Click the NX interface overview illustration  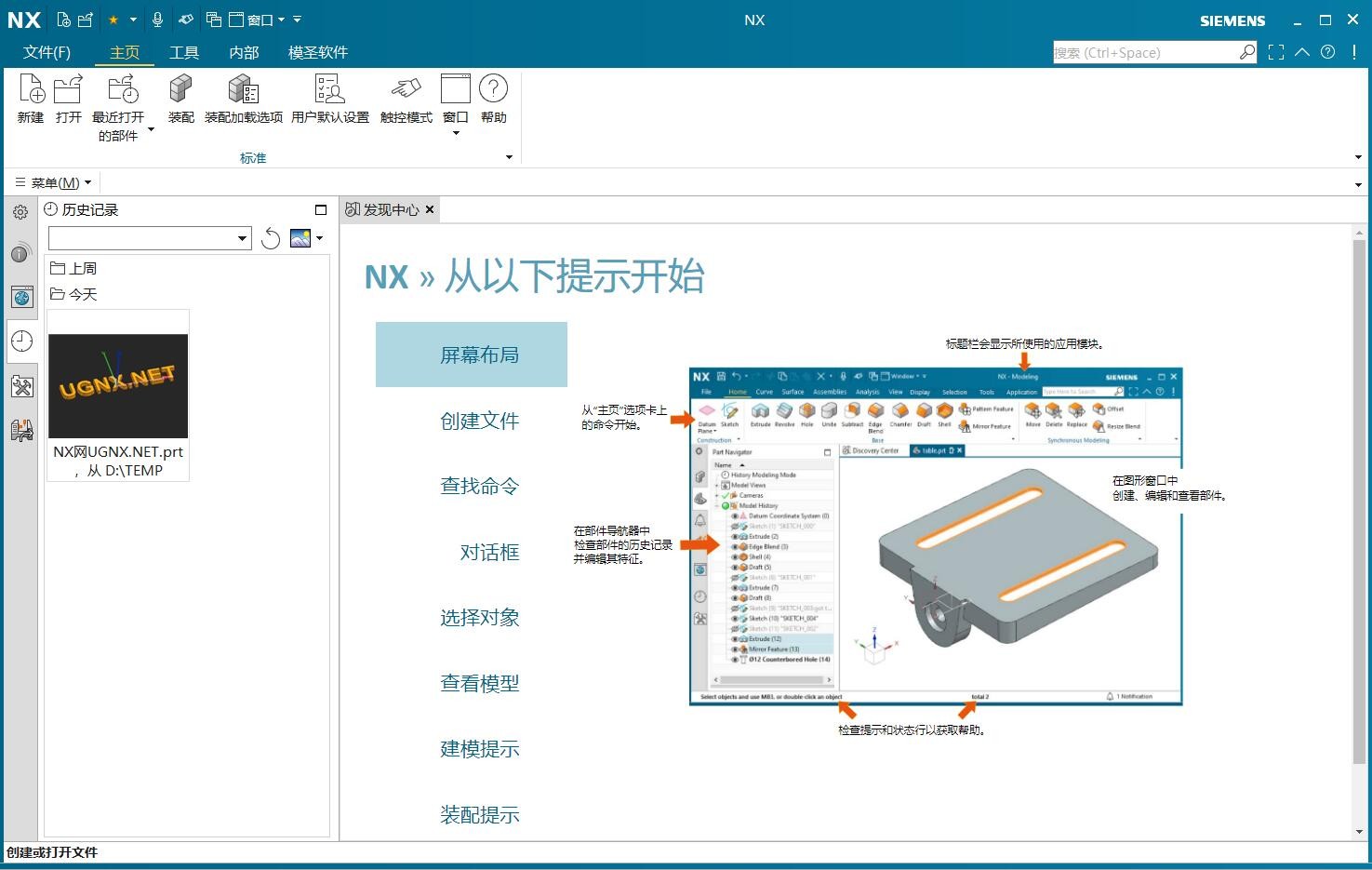tap(936, 536)
